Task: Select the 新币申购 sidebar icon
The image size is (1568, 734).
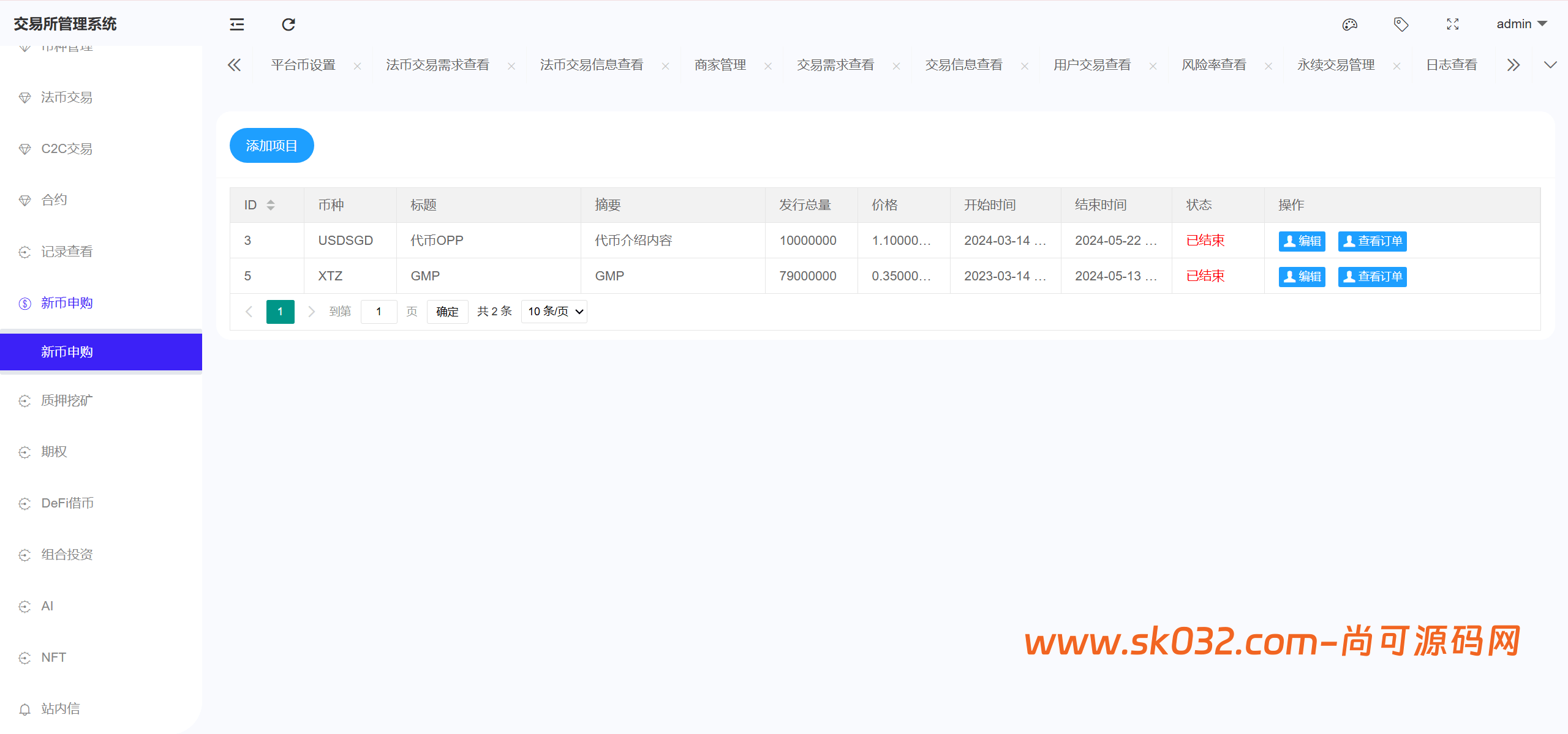Action: click(x=24, y=303)
